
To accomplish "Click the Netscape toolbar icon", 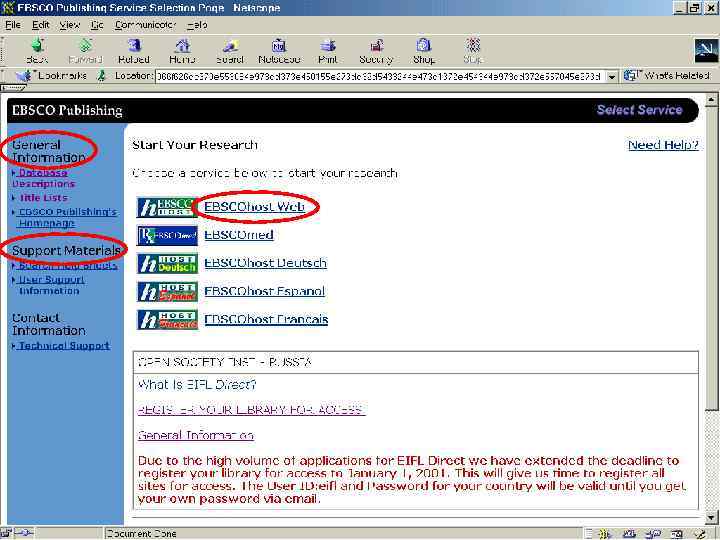I will tap(279, 46).
